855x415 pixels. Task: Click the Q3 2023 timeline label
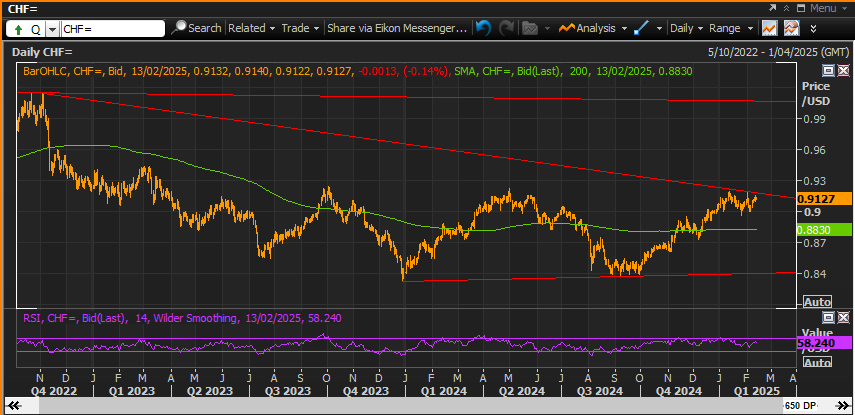pyautogui.click(x=289, y=391)
